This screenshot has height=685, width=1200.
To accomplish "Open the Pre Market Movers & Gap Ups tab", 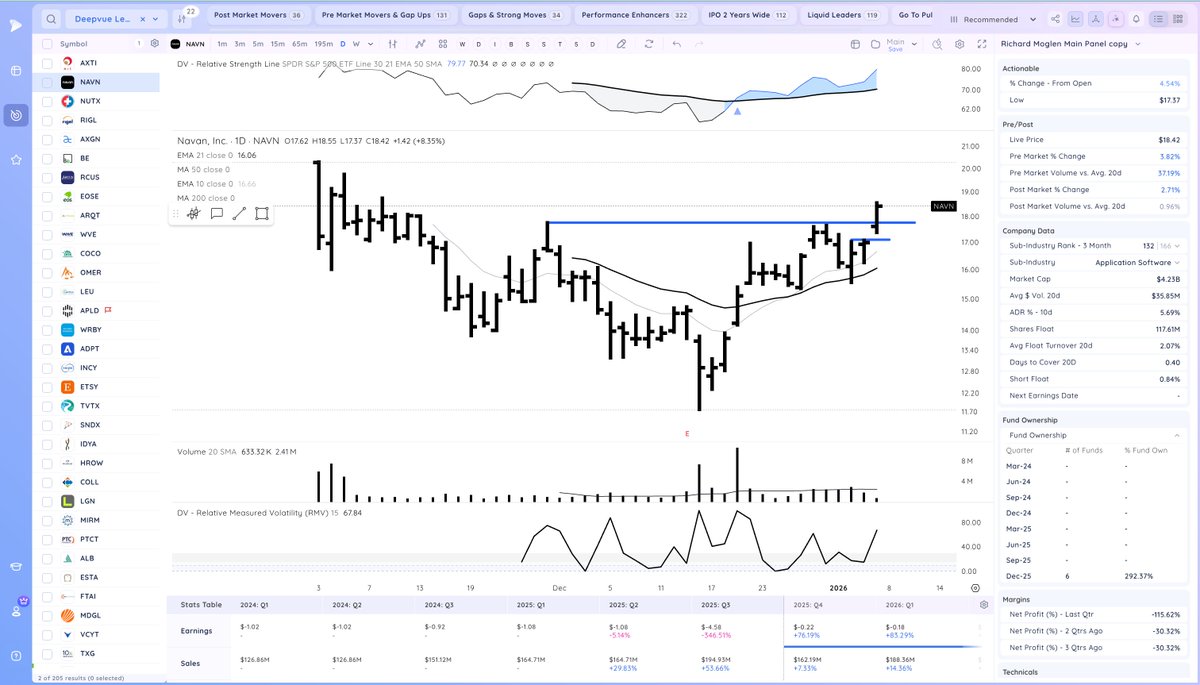I will pyautogui.click(x=384, y=15).
